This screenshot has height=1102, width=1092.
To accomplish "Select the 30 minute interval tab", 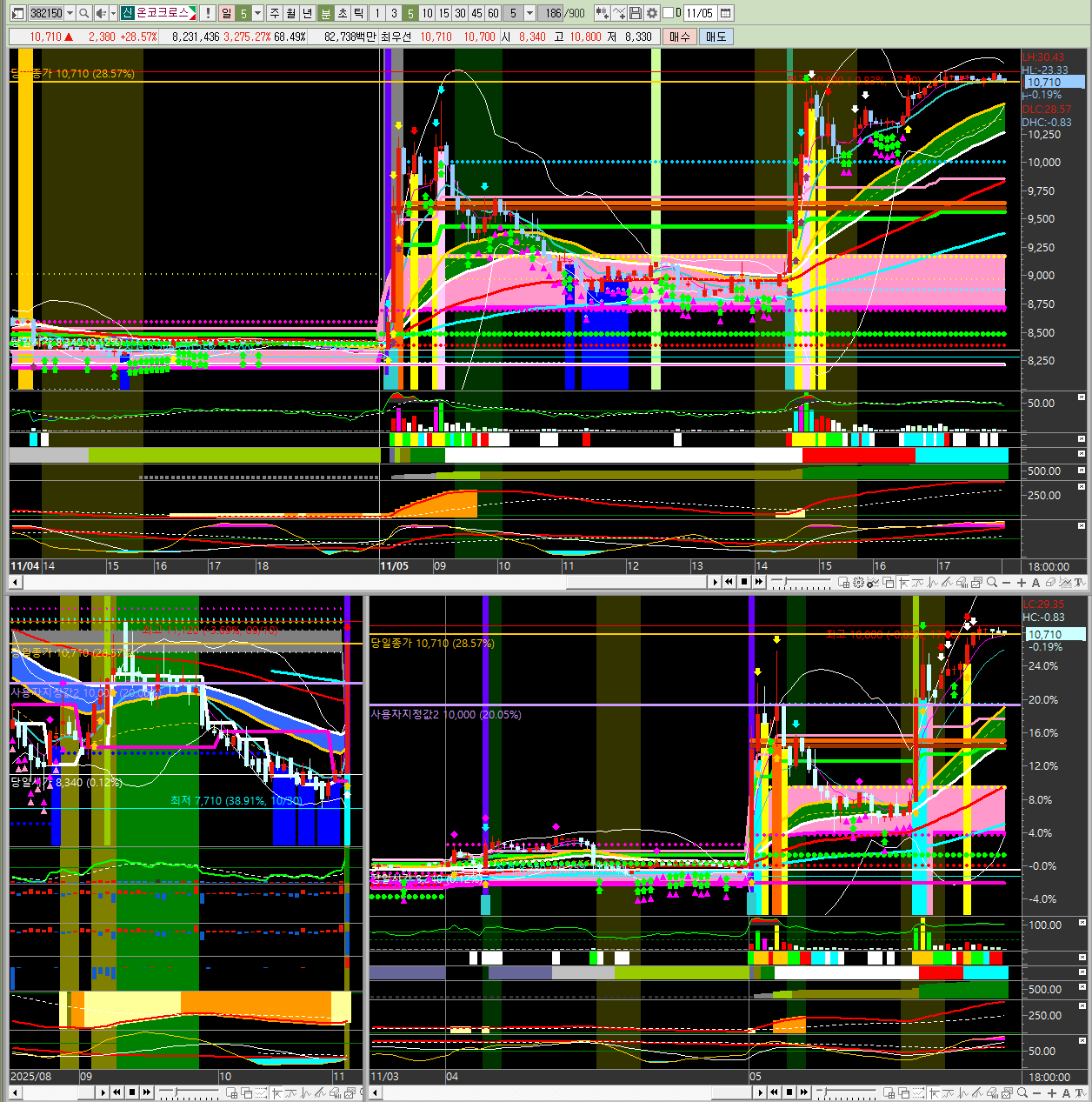I will click(460, 13).
